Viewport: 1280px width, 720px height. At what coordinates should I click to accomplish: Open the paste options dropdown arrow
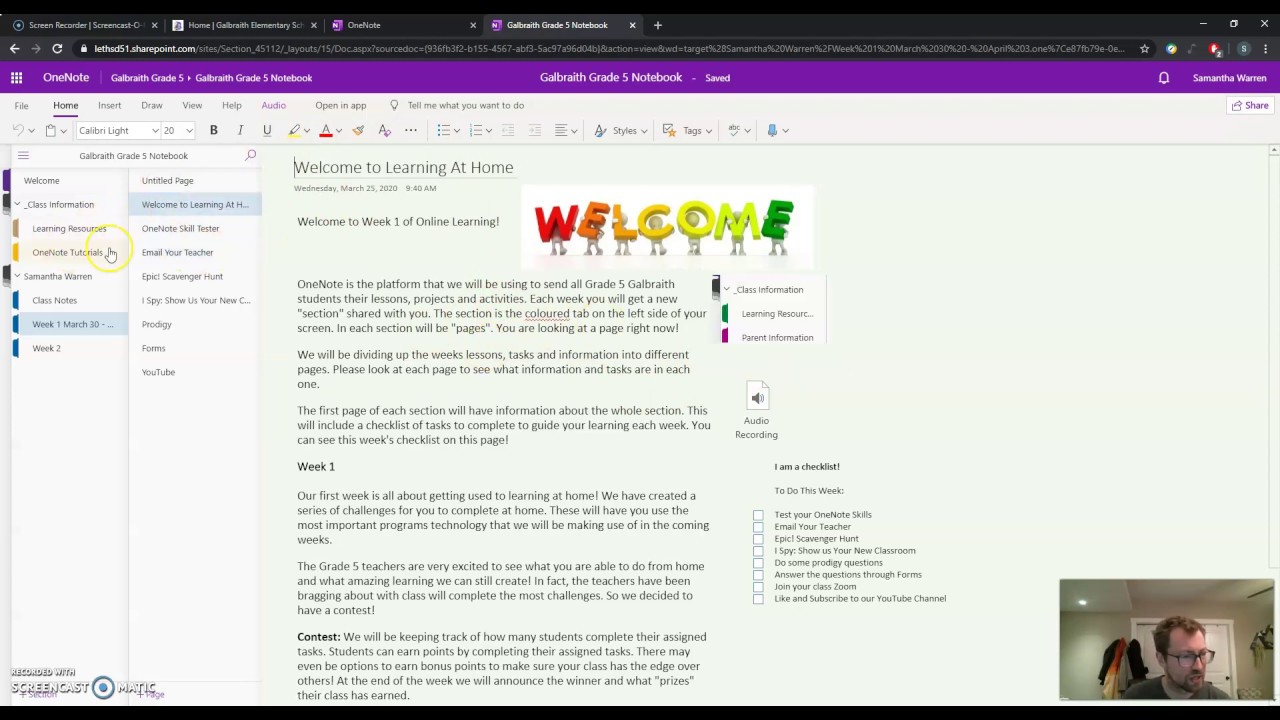click(x=63, y=131)
